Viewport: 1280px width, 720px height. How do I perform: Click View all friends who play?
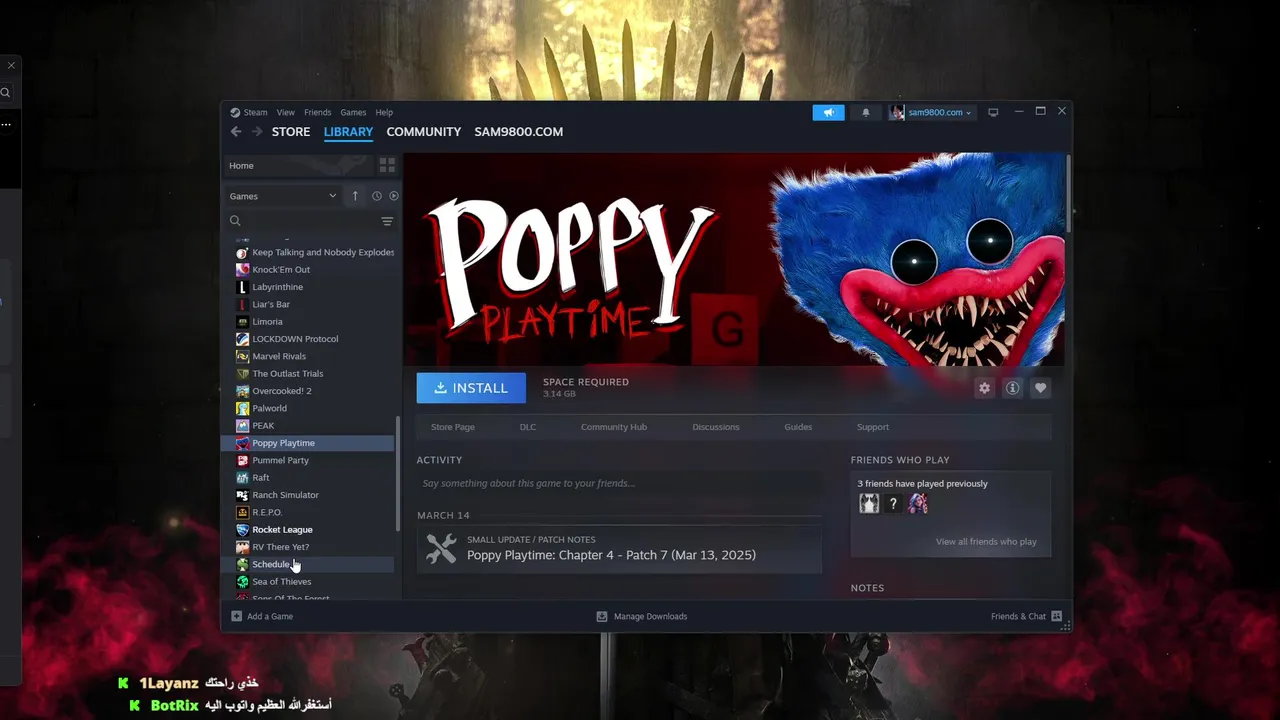click(986, 542)
